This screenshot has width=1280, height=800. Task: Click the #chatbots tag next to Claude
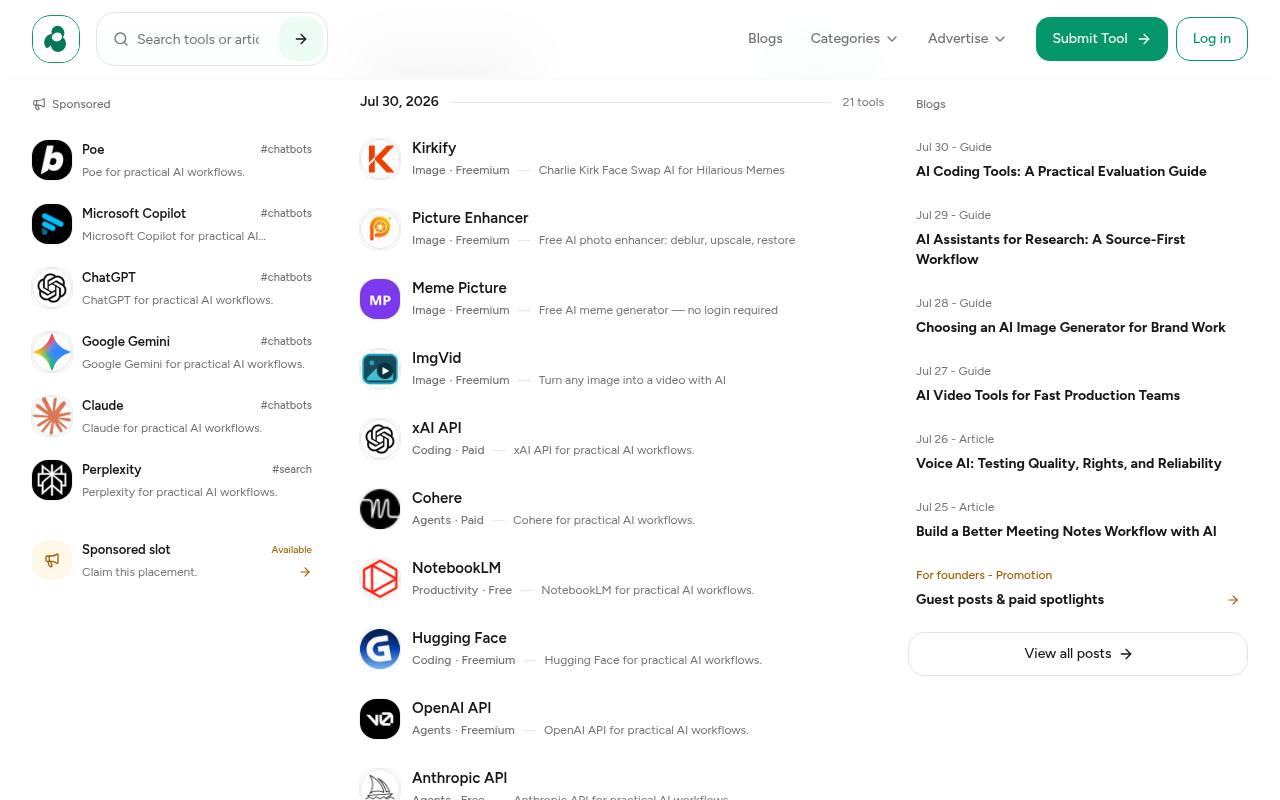point(286,405)
